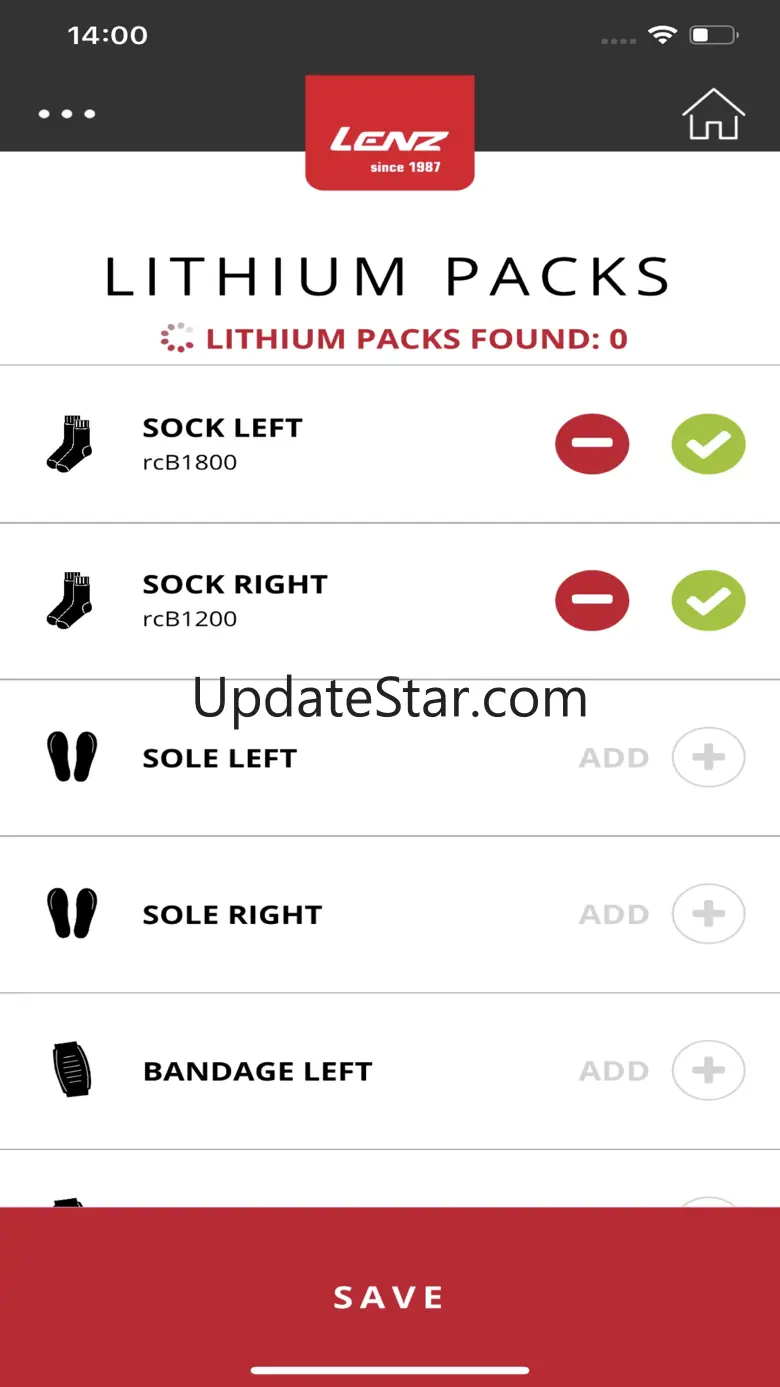The height and width of the screenshot is (1387, 780).
Task: Add a pack with Sole Left plus
Action: 708,758
